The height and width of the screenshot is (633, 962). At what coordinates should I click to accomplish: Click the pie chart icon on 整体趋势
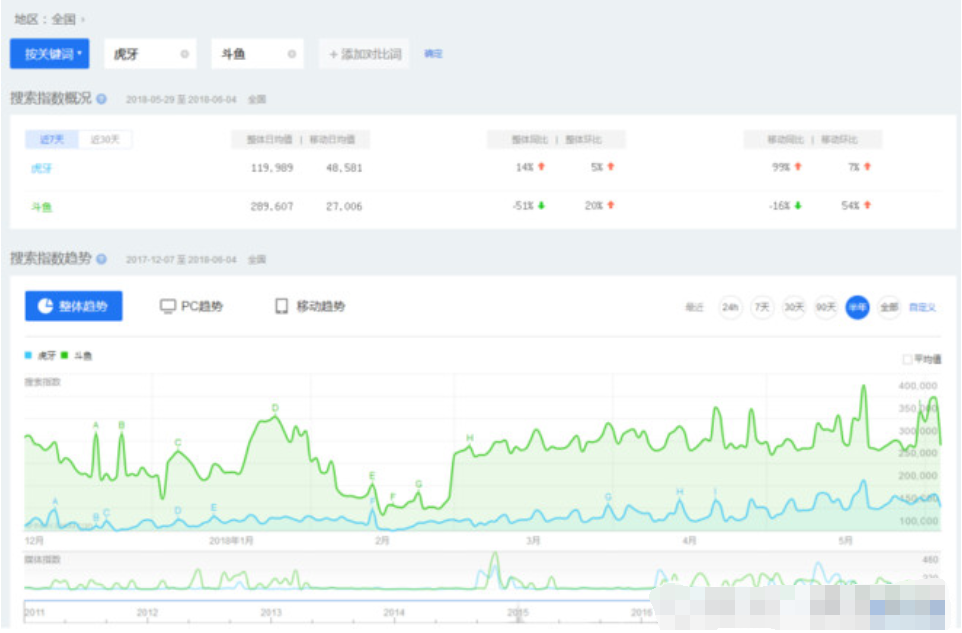(45, 306)
